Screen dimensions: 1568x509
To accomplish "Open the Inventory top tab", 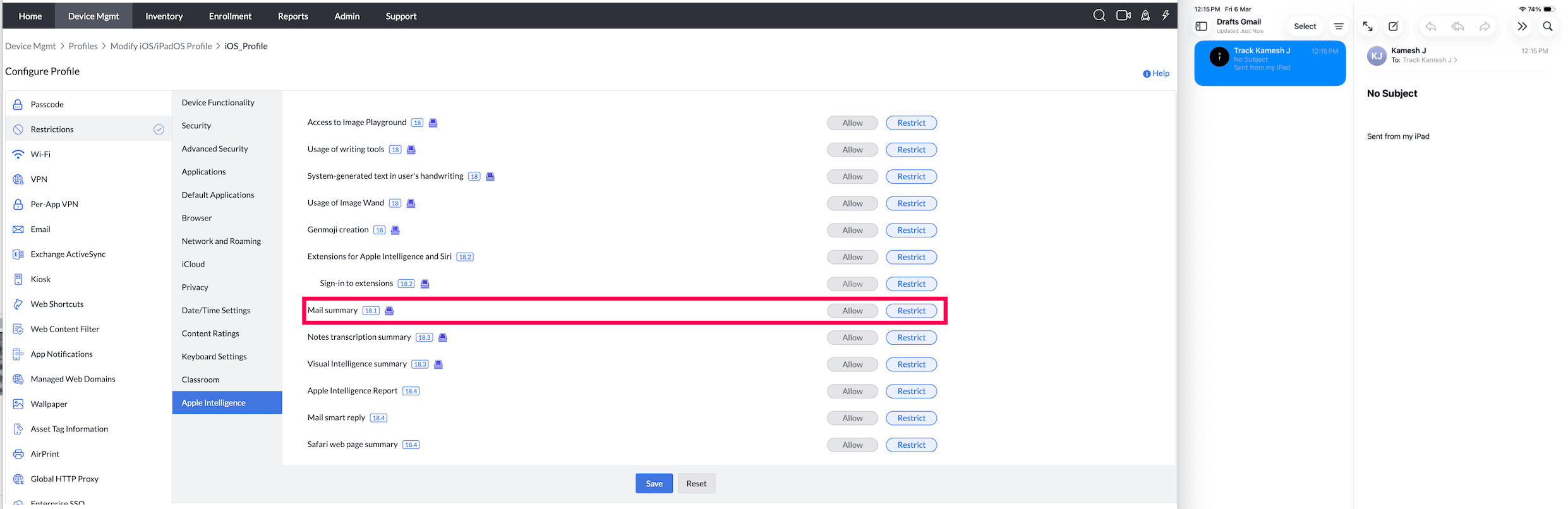I will [x=164, y=16].
